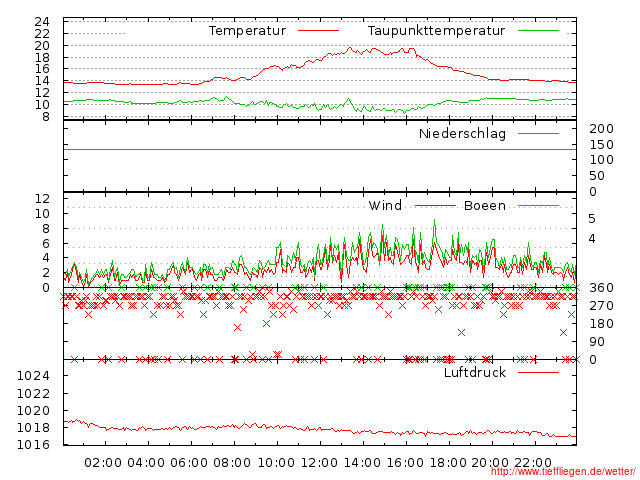Click the 360 wind direction axis value
The height and width of the screenshot is (480, 640).
tap(601, 288)
